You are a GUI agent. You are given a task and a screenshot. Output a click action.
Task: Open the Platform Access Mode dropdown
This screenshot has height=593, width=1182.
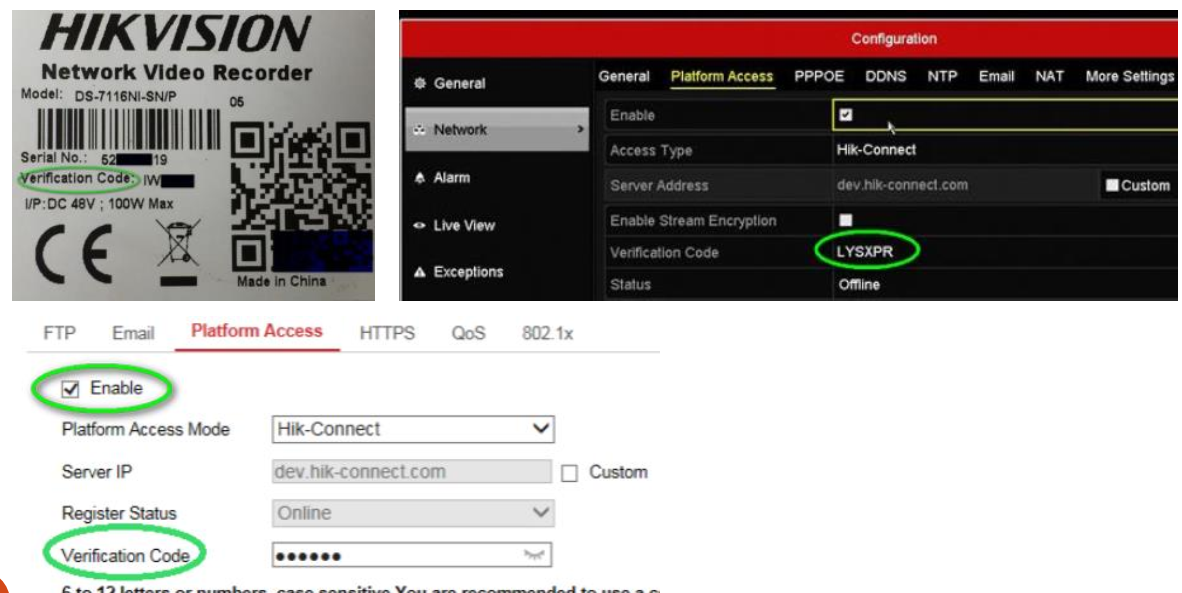pyautogui.click(x=412, y=429)
